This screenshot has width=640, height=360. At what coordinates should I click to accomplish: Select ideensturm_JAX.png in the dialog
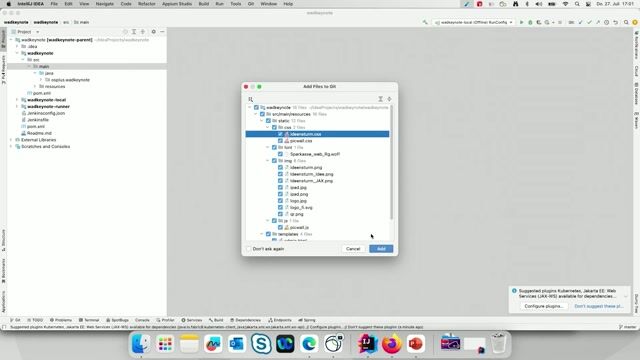311,181
